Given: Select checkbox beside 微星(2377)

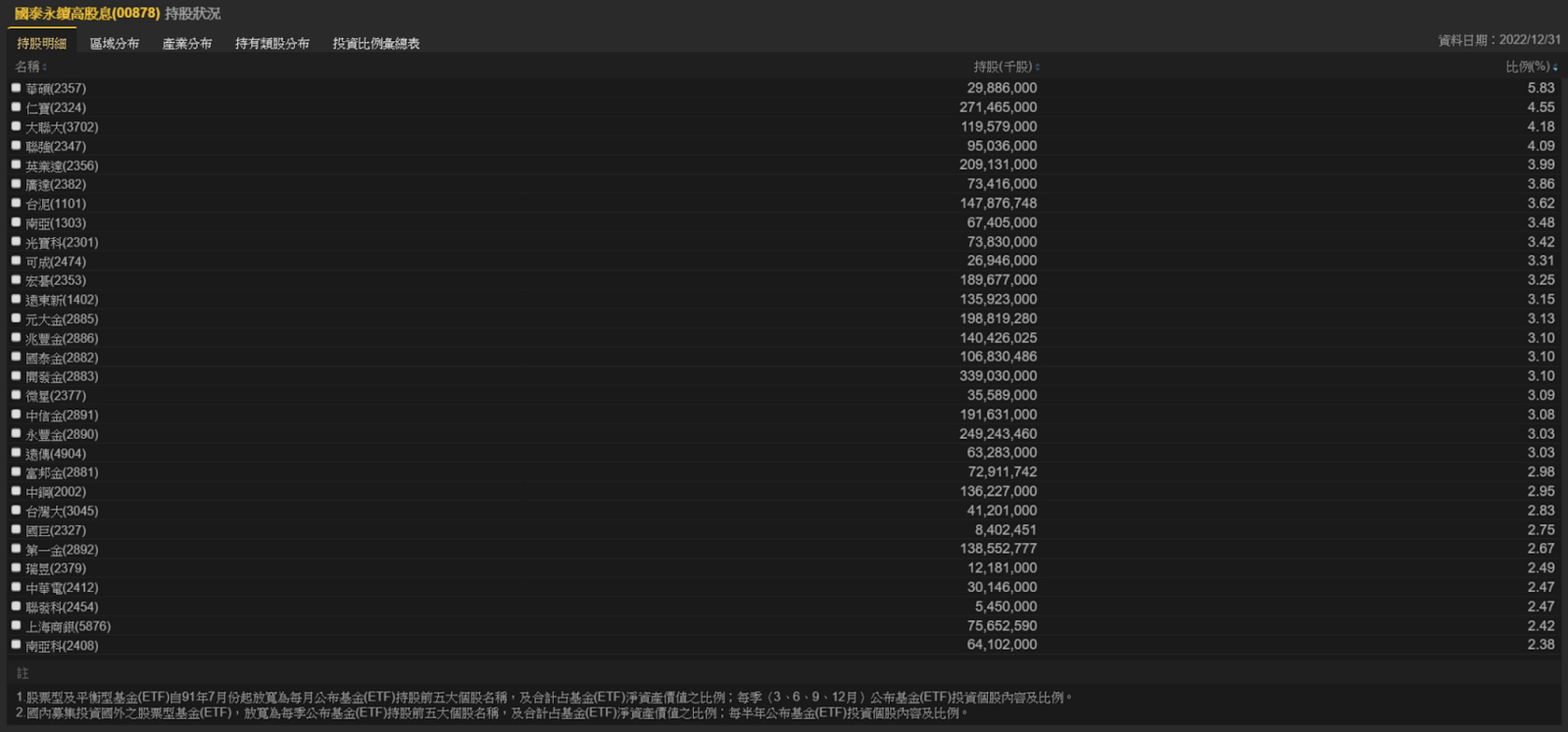Looking at the screenshot, I should pyautogui.click(x=16, y=395).
